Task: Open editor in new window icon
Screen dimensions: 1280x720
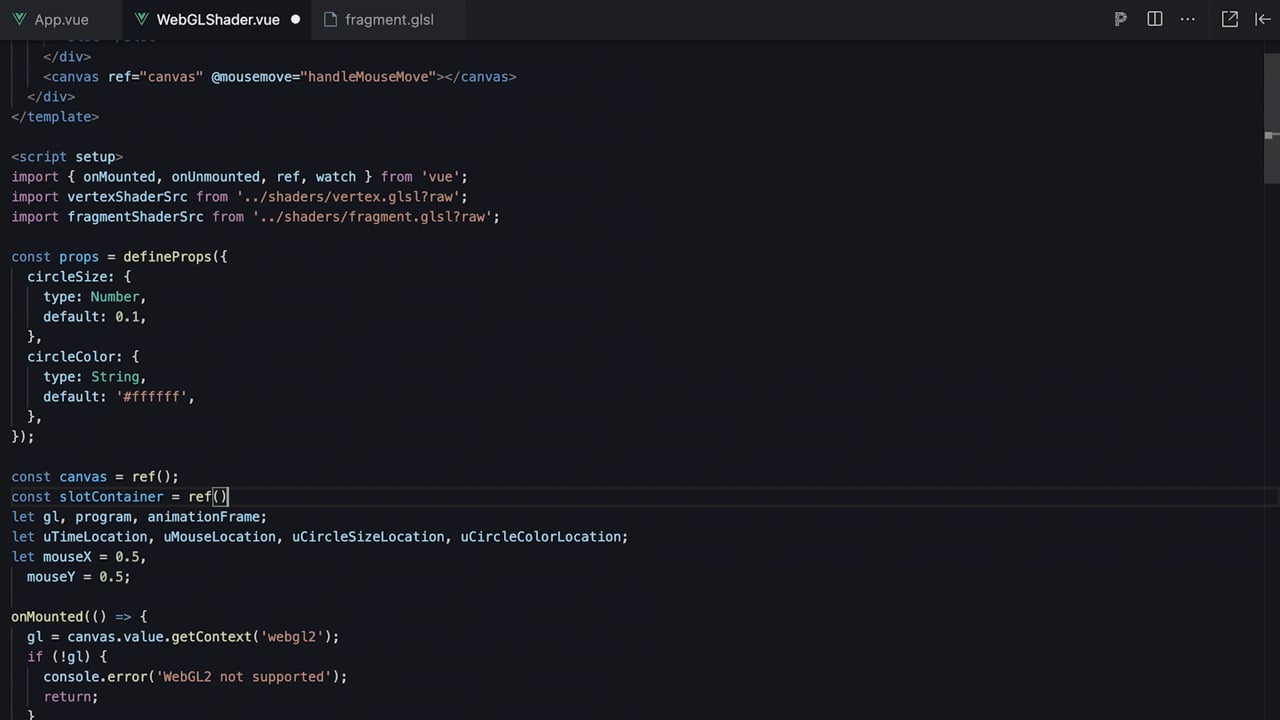Action: [1230, 19]
